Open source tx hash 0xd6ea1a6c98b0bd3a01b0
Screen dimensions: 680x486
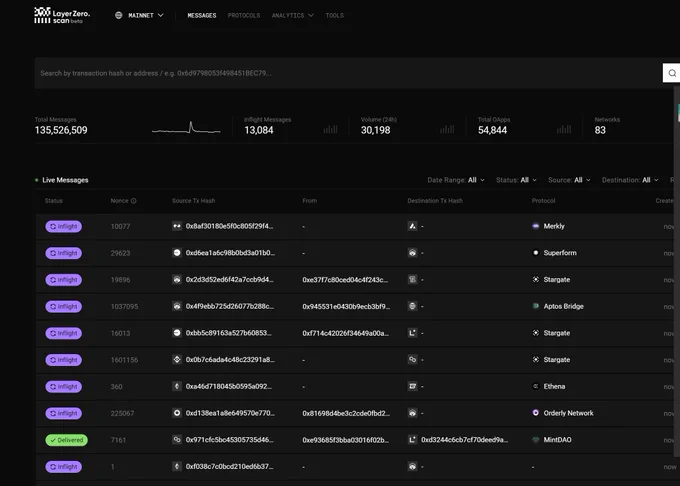click(x=230, y=253)
